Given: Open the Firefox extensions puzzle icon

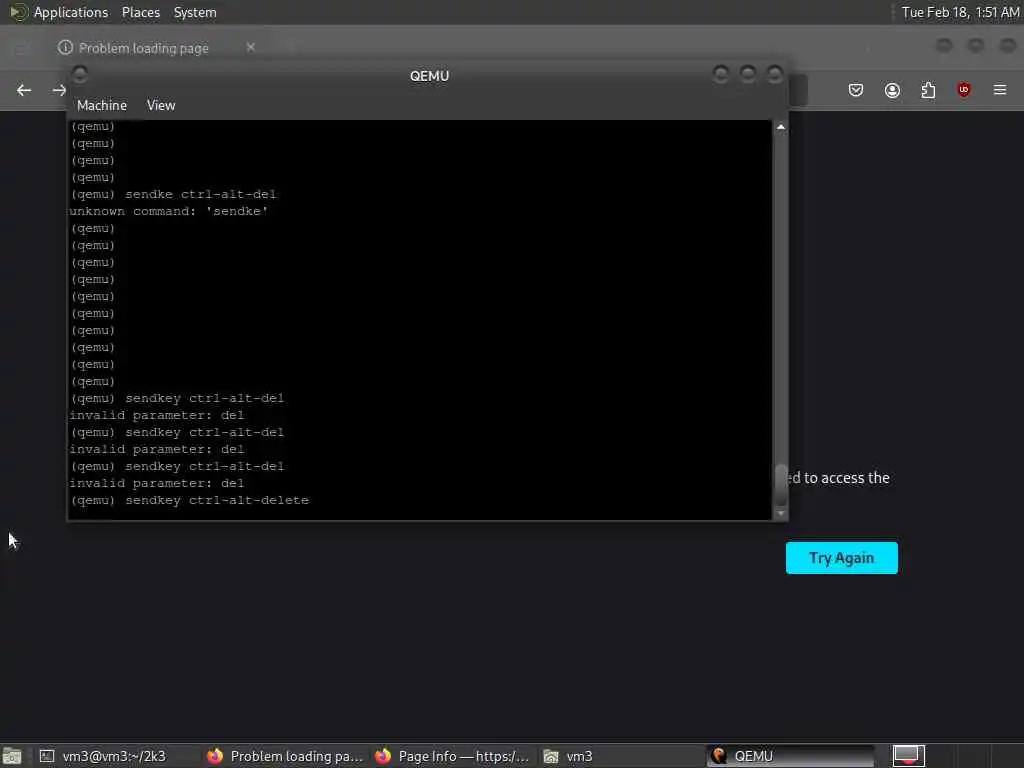Looking at the screenshot, I should [928, 90].
